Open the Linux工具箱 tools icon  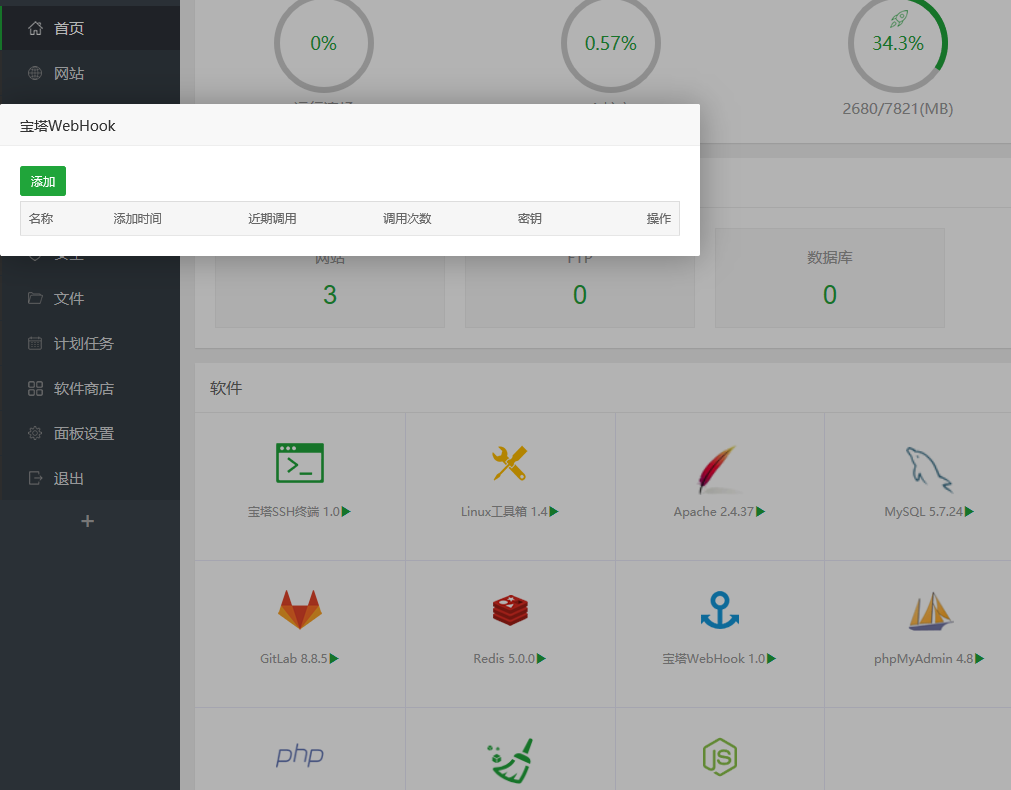tap(509, 463)
